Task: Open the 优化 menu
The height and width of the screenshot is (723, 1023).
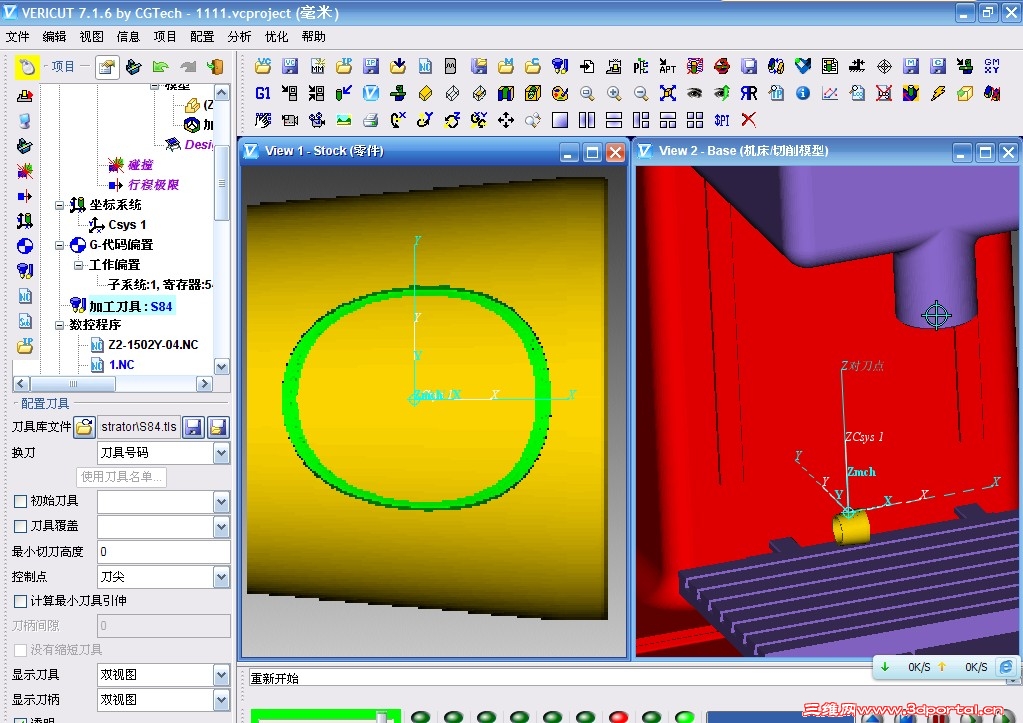Action: (x=277, y=37)
